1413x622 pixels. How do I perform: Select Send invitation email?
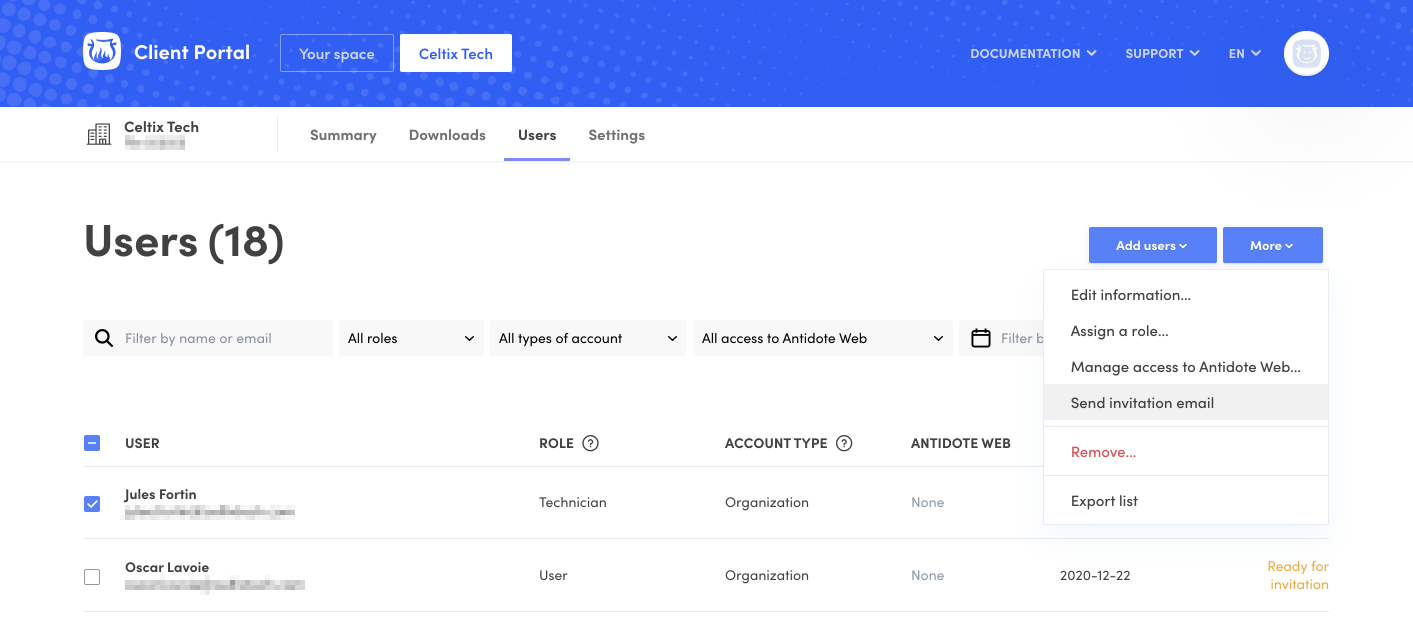point(1186,403)
